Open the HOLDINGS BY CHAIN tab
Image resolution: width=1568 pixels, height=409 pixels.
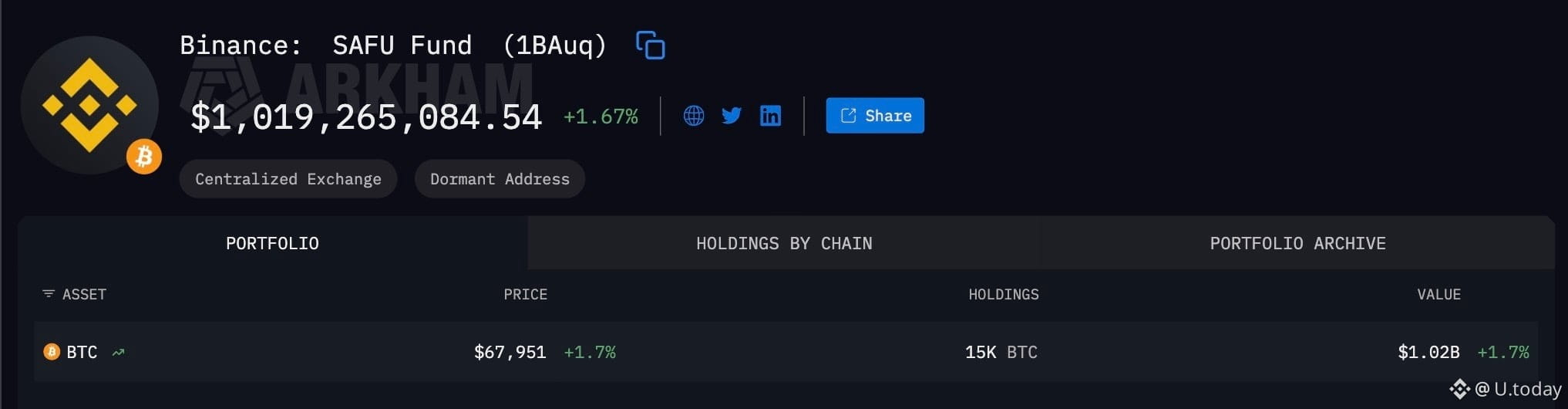784,243
